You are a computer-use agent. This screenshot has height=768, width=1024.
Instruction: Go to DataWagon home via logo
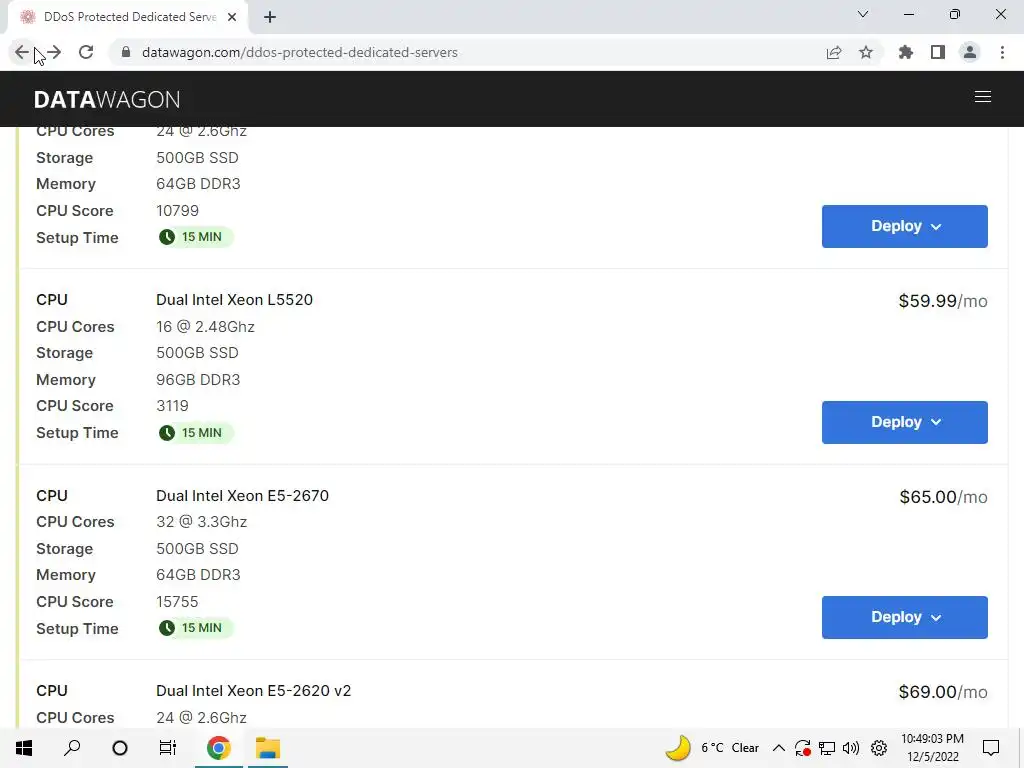pos(107,99)
